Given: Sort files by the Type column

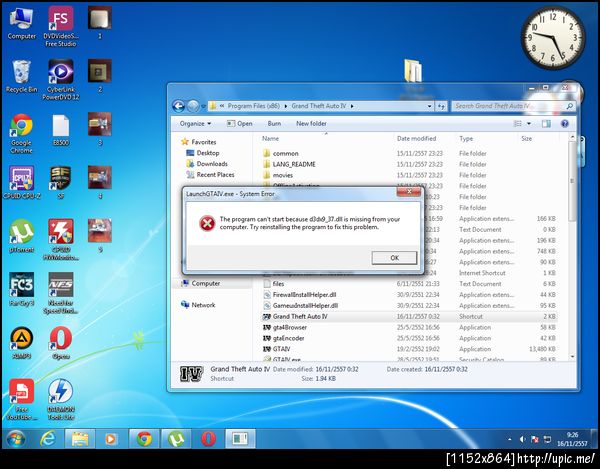Looking at the screenshot, I should pyautogui.click(x=466, y=138).
